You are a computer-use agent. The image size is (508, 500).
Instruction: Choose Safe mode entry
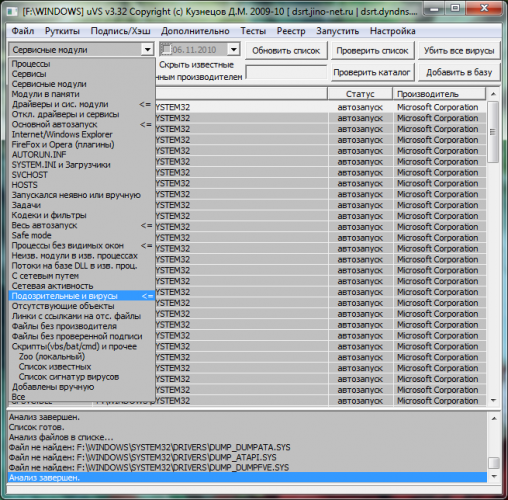click(82, 235)
